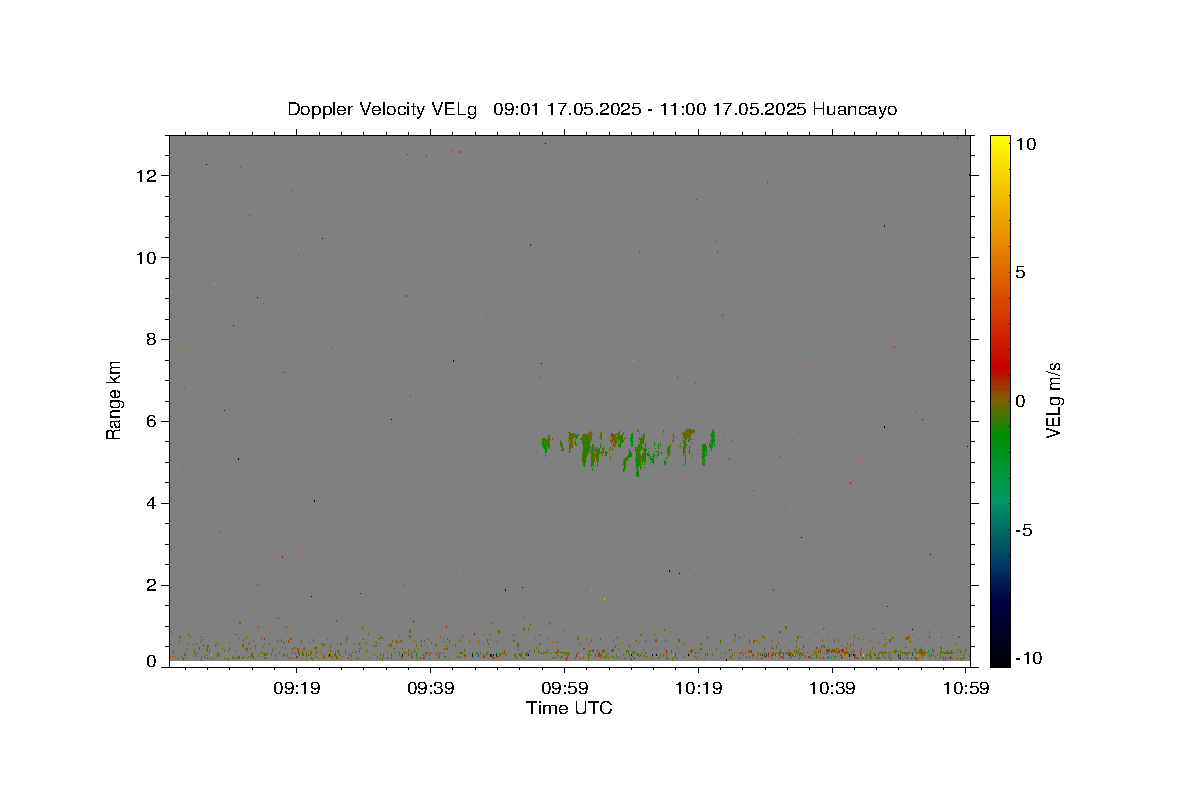Click the 'Range km' y-axis label

point(114,400)
